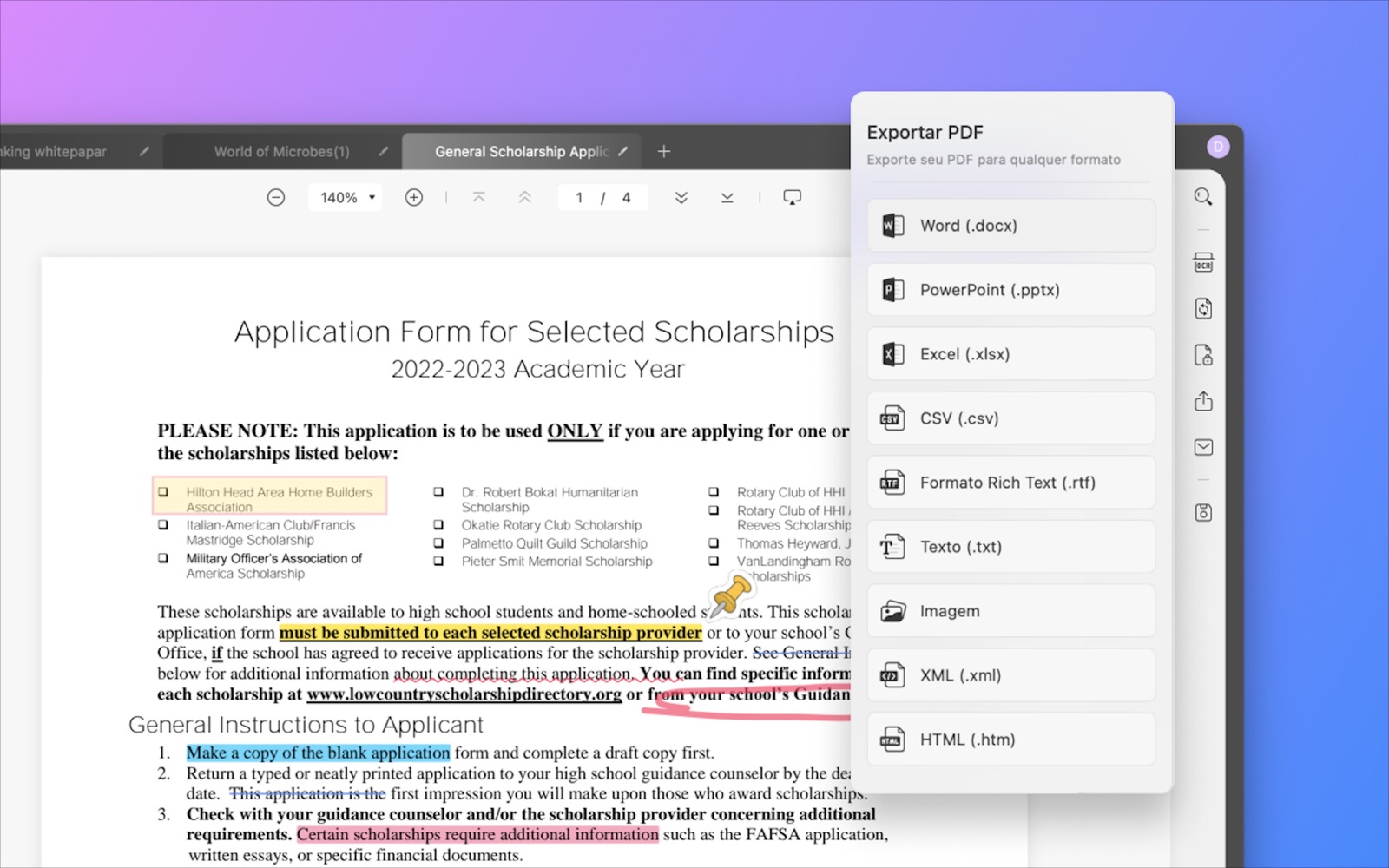The image size is (1389, 868).
Task: Click the General Instructions to Applicant heading
Action: pos(306,725)
